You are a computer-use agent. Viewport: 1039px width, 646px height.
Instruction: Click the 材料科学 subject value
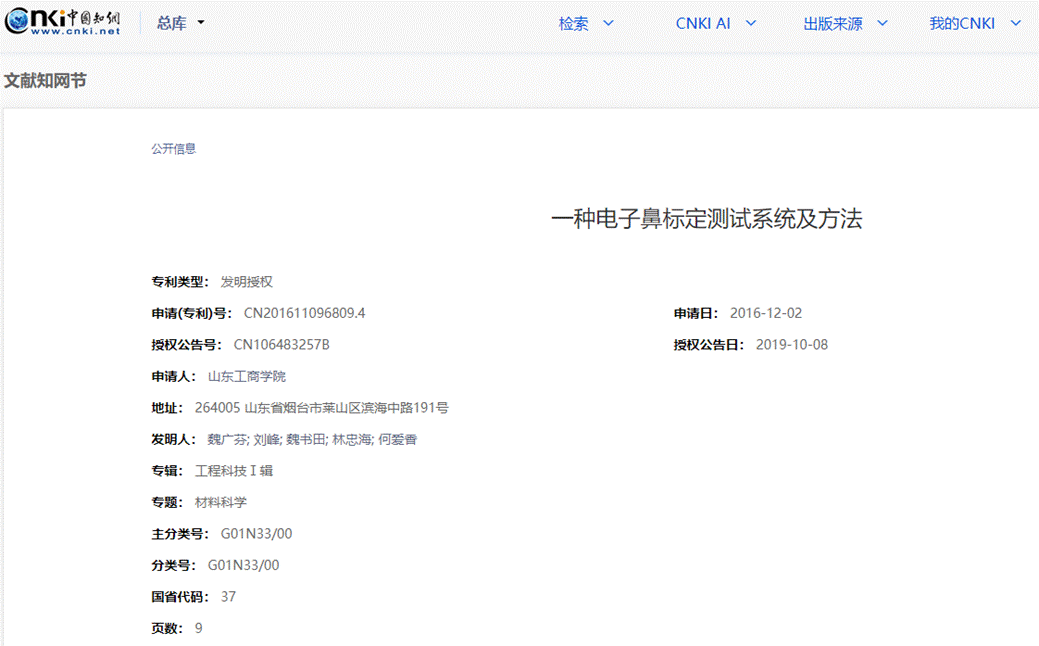[221, 502]
